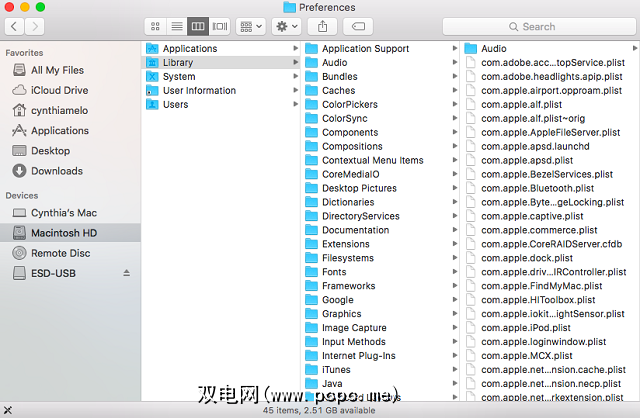Click the Share toolbar button
Screen dimensions: 640x418
tap(322, 27)
